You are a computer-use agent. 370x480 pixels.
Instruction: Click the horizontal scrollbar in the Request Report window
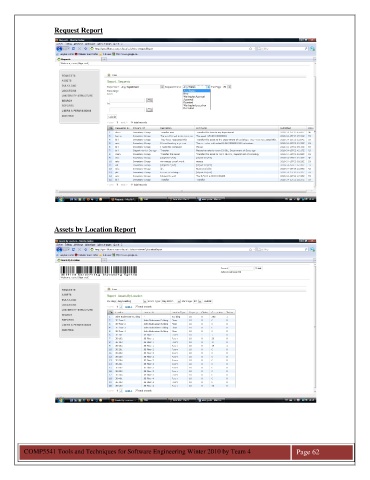point(183,192)
